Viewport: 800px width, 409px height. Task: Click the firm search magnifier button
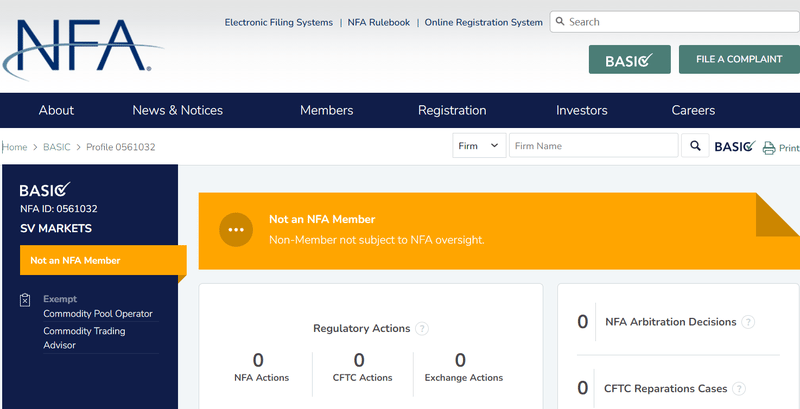tap(695, 146)
